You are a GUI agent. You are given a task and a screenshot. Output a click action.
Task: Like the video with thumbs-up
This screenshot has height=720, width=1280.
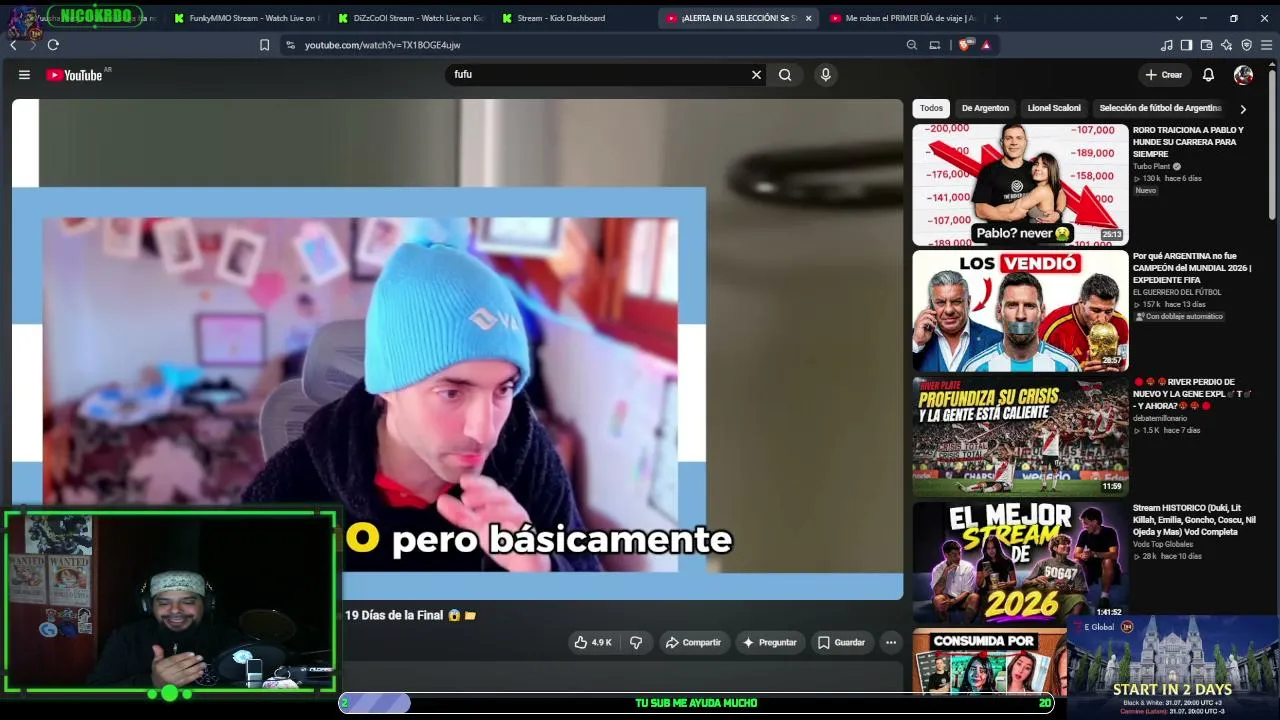[592, 642]
